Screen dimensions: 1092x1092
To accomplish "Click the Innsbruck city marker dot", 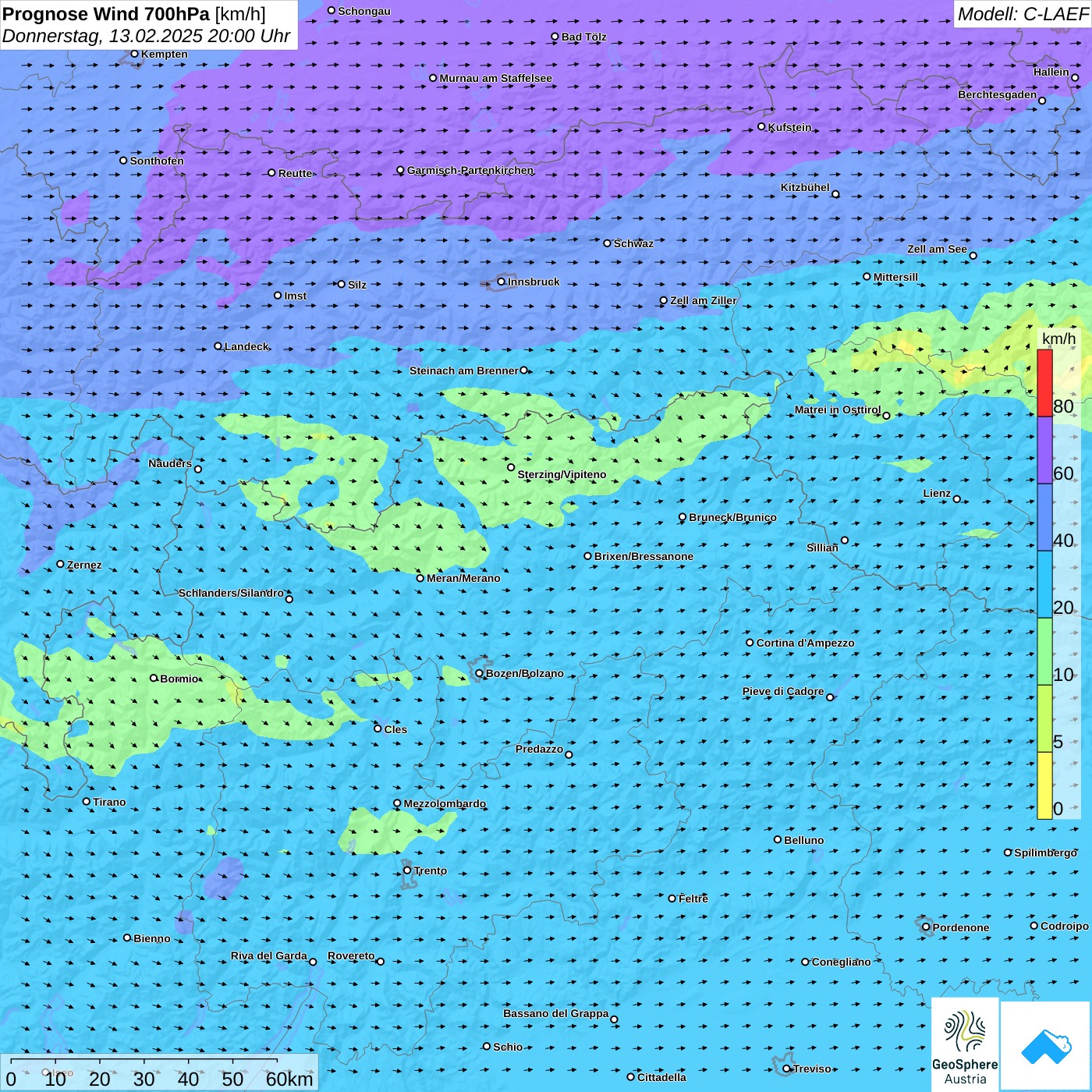I will coord(502,282).
